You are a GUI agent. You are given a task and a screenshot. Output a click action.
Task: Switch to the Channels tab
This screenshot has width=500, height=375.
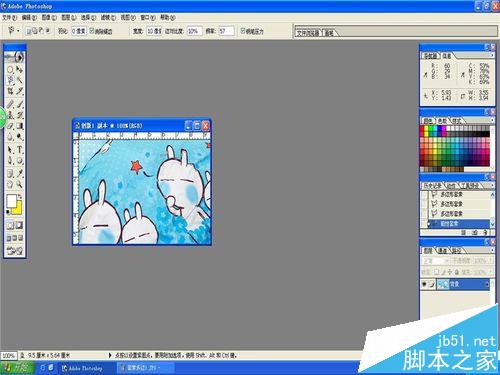tap(443, 250)
